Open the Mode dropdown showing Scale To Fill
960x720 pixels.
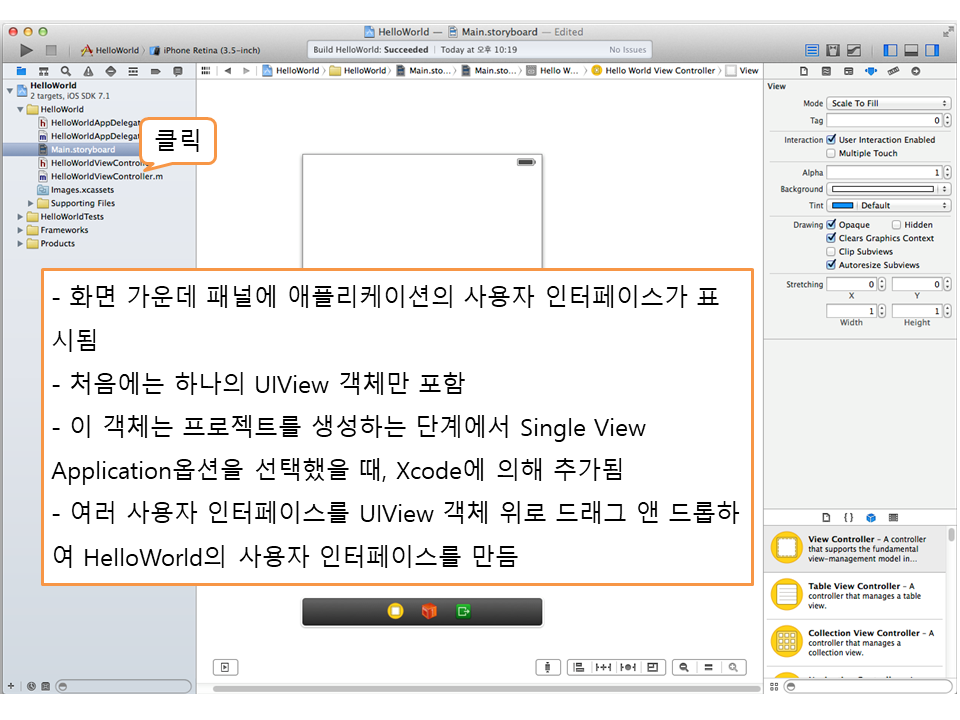(888, 103)
